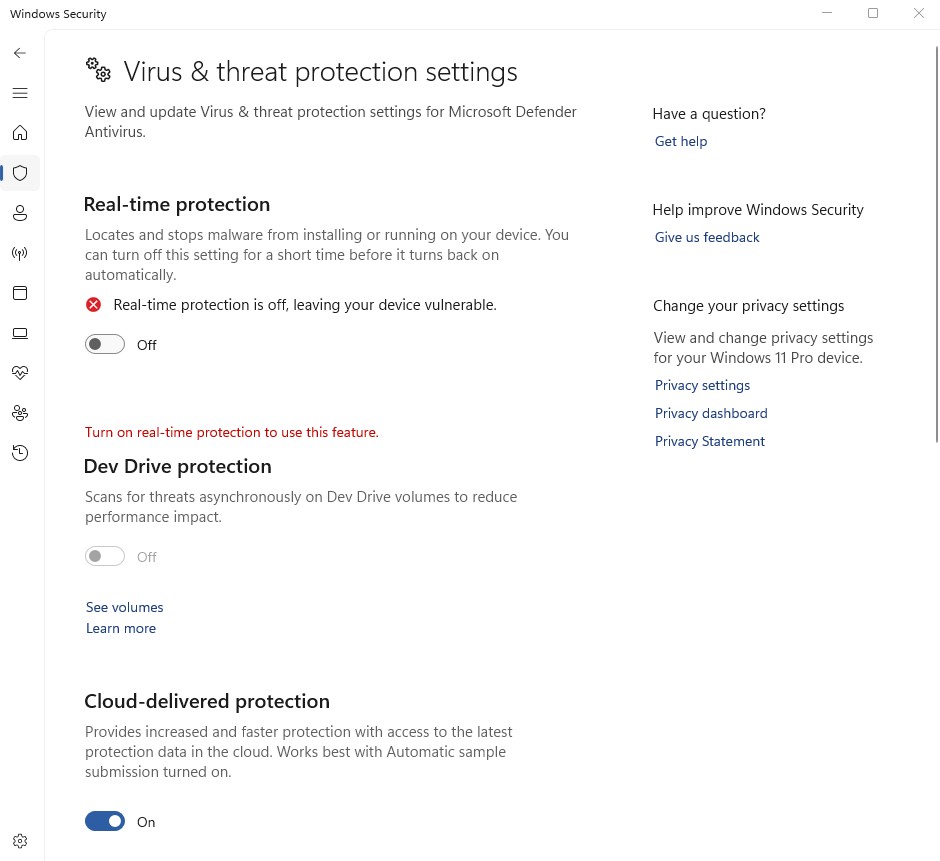
Task: Go back using the back arrow
Action: click(20, 53)
